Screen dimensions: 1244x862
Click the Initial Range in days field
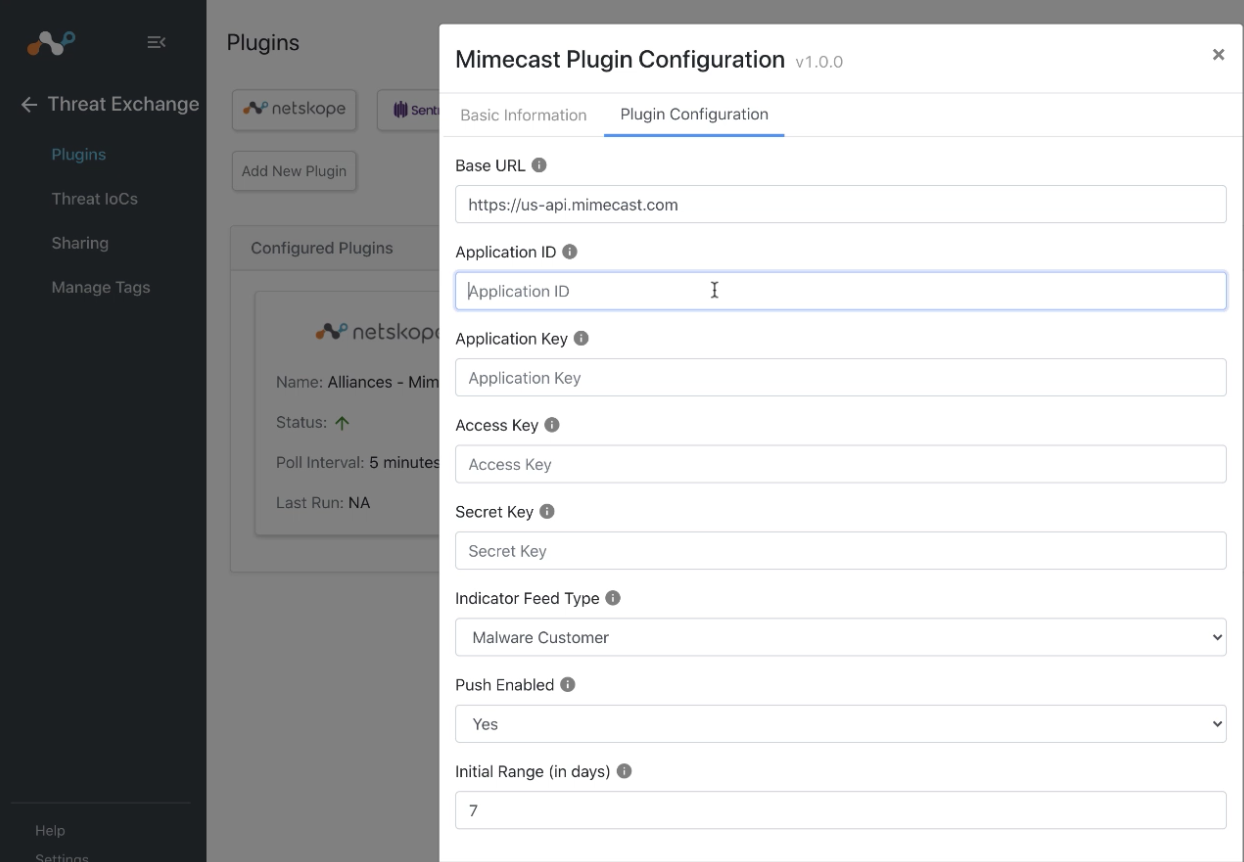click(x=840, y=810)
